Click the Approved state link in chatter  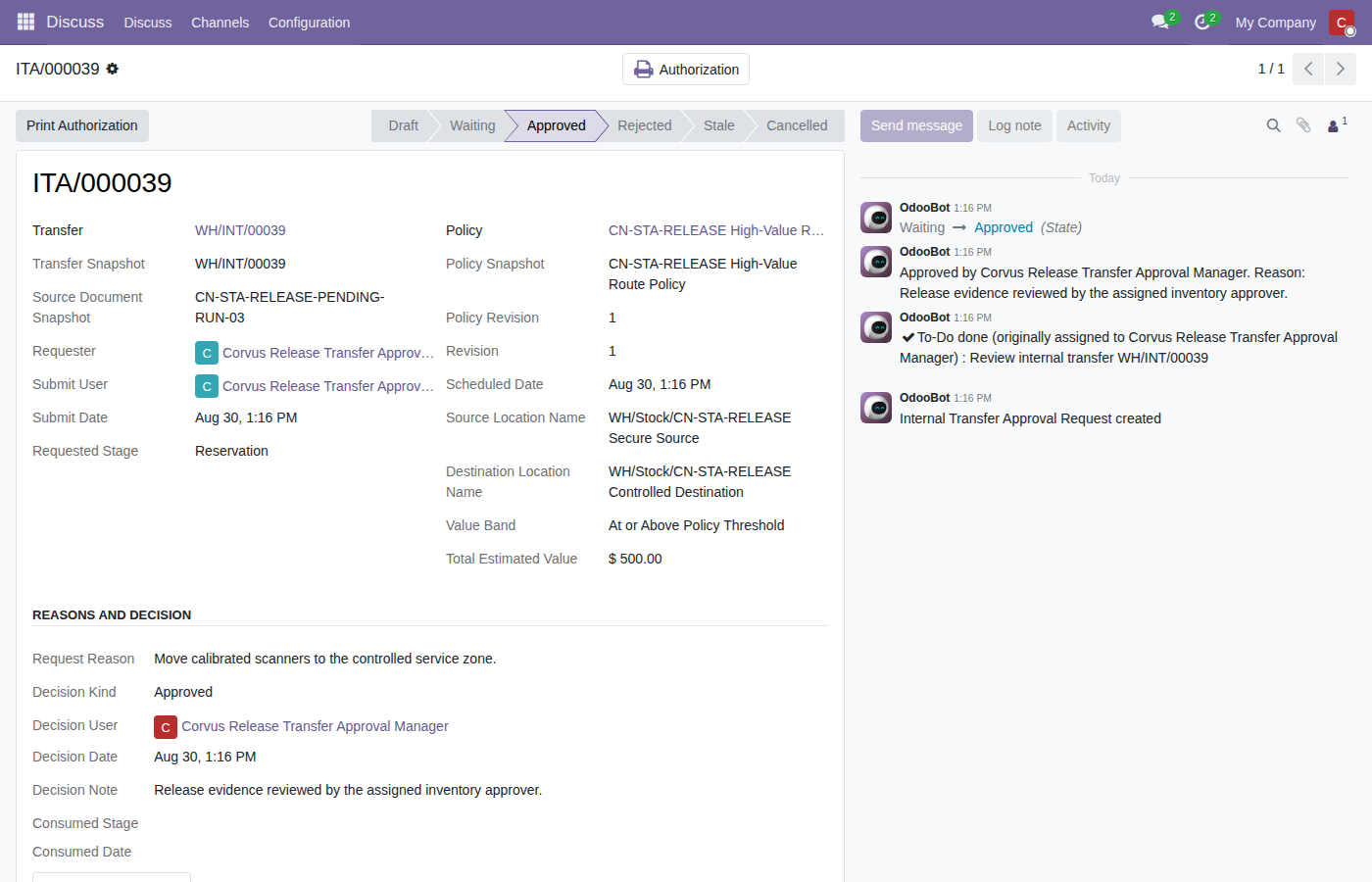(1004, 227)
